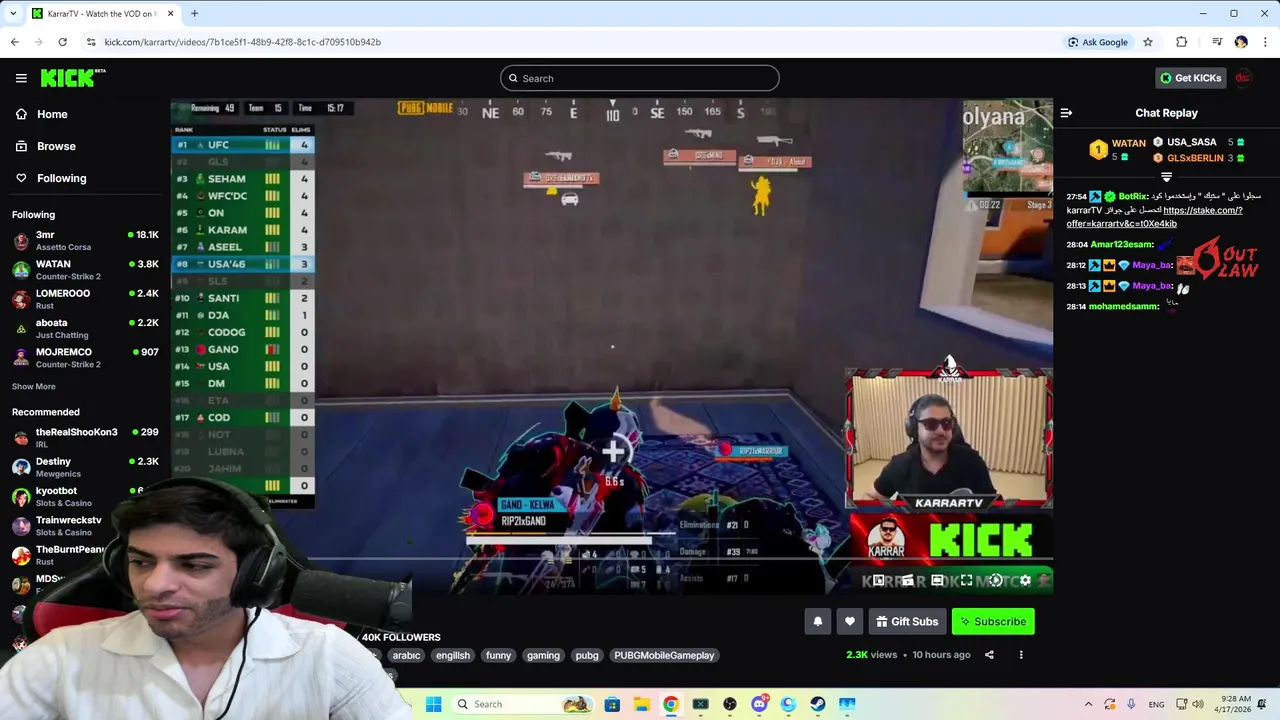Focus the Kick search box

pyautogui.click(x=640, y=78)
